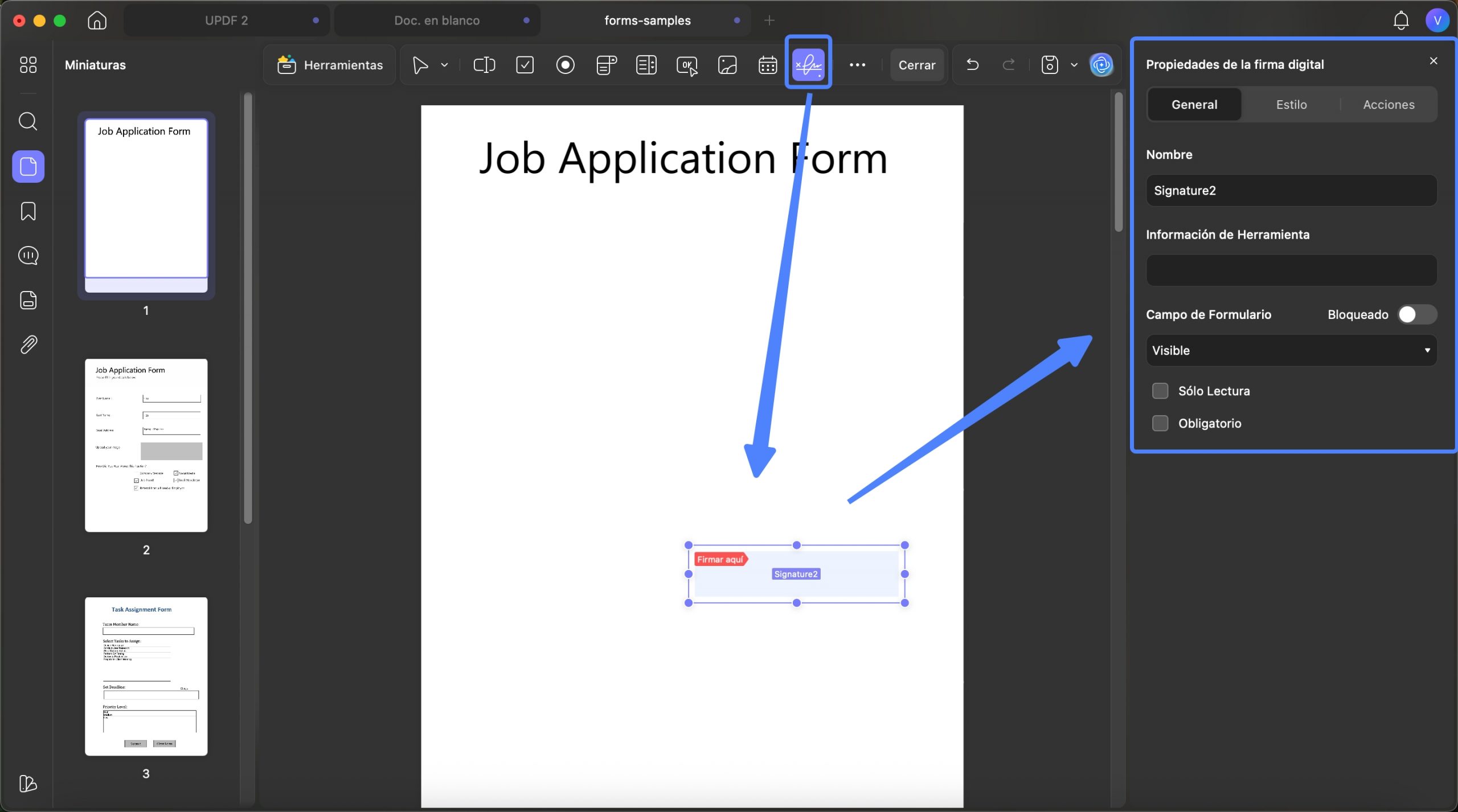Click the Firmar aquí red tag

pos(720,560)
